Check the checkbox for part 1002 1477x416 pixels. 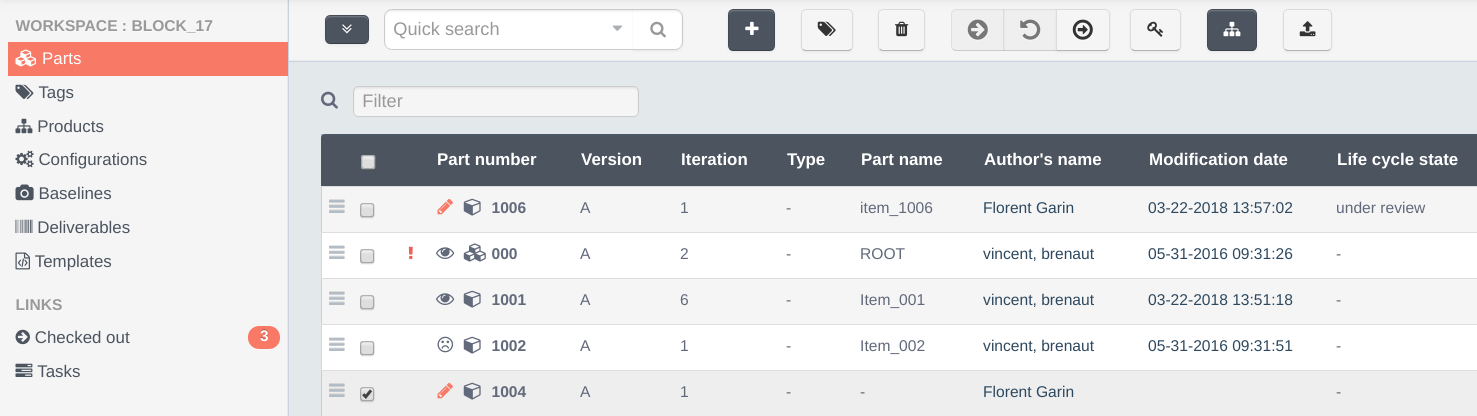click(x=367, y=348)
